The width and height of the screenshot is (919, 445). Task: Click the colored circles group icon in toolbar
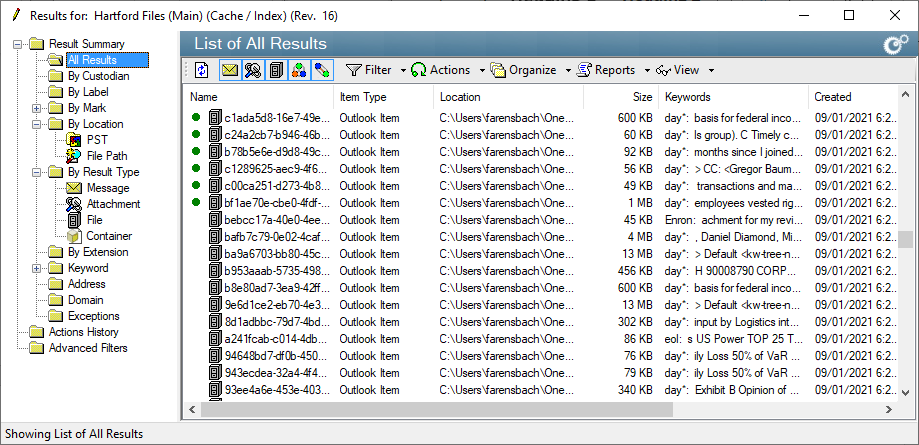click(298, 70)
